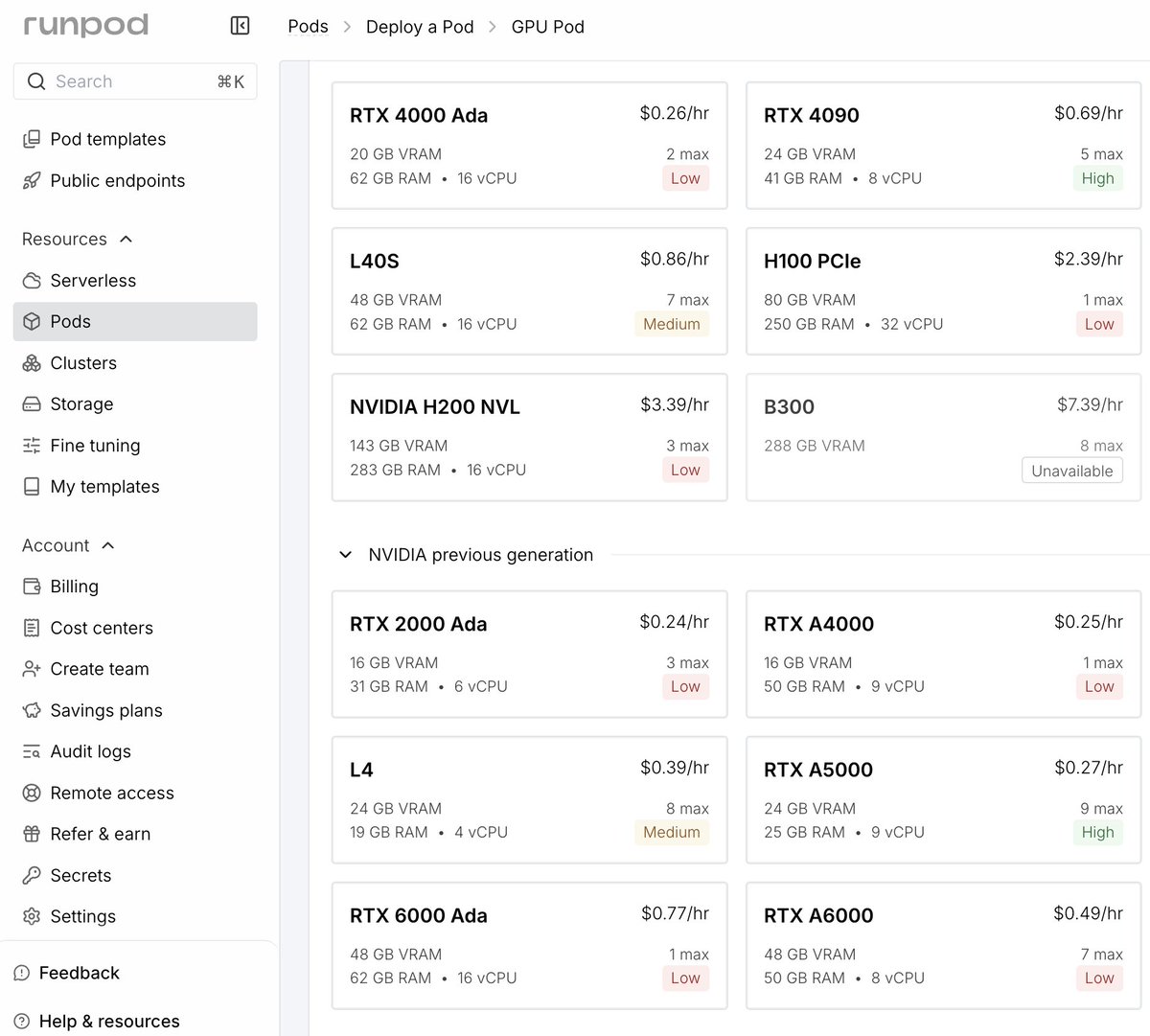Viewport: 1150px width, 1036px height.
Task: Click the Pods cube icon
Action: point(32,321)
